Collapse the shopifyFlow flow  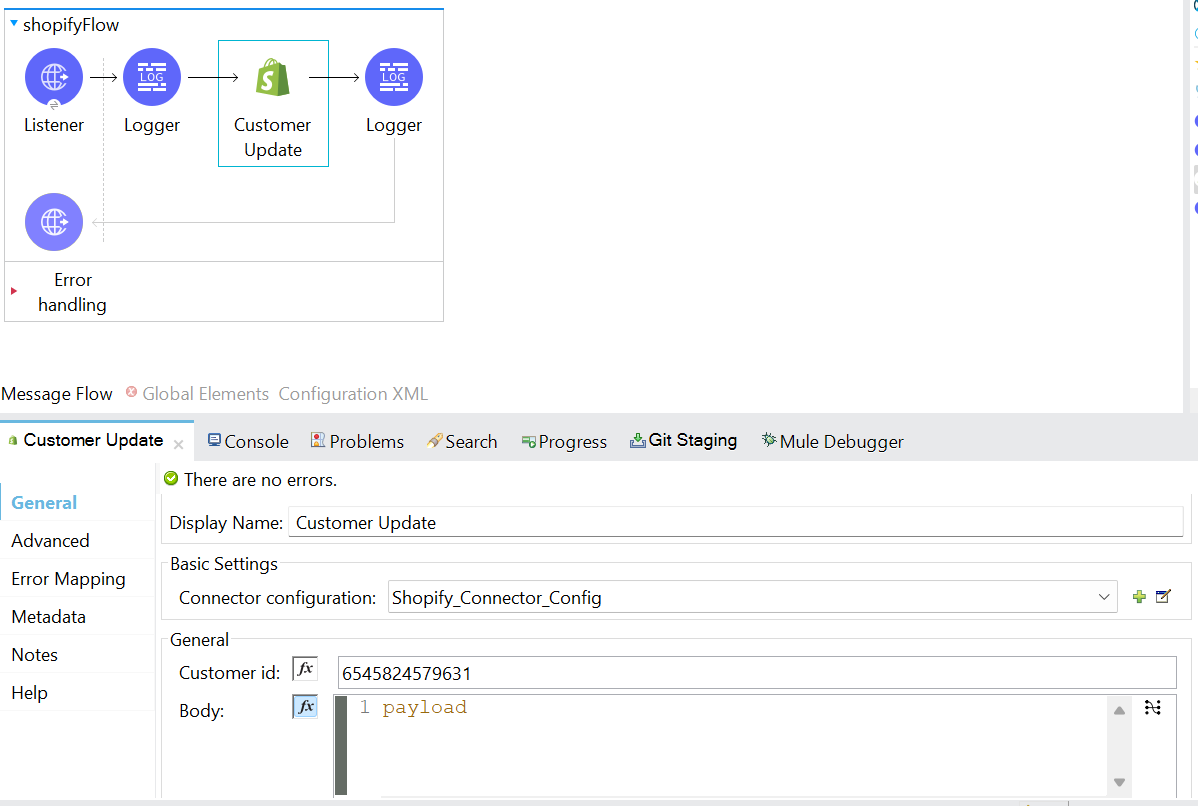(14, 24)
